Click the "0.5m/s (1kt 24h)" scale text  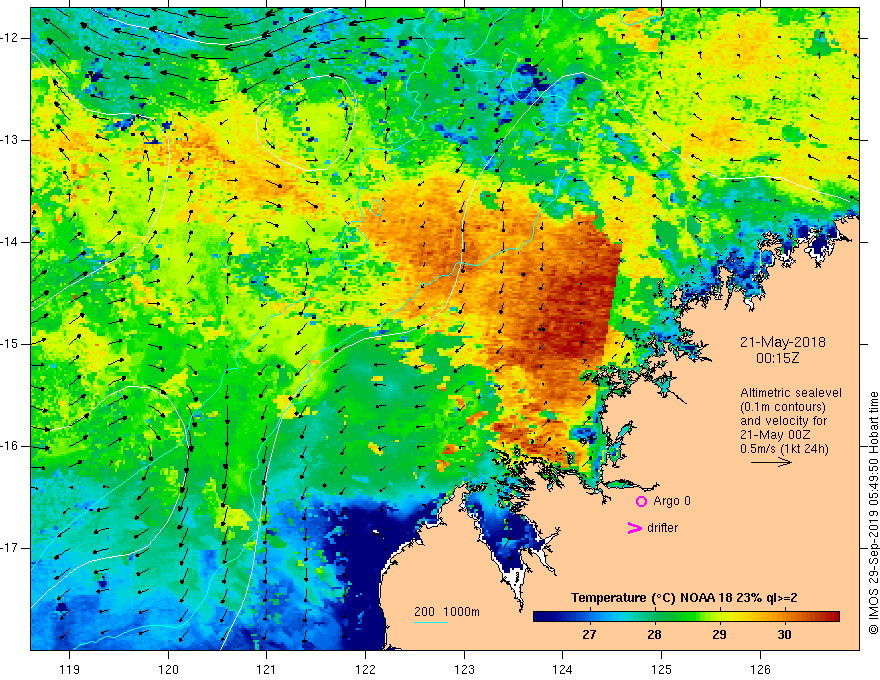click(x=784, y=449)
